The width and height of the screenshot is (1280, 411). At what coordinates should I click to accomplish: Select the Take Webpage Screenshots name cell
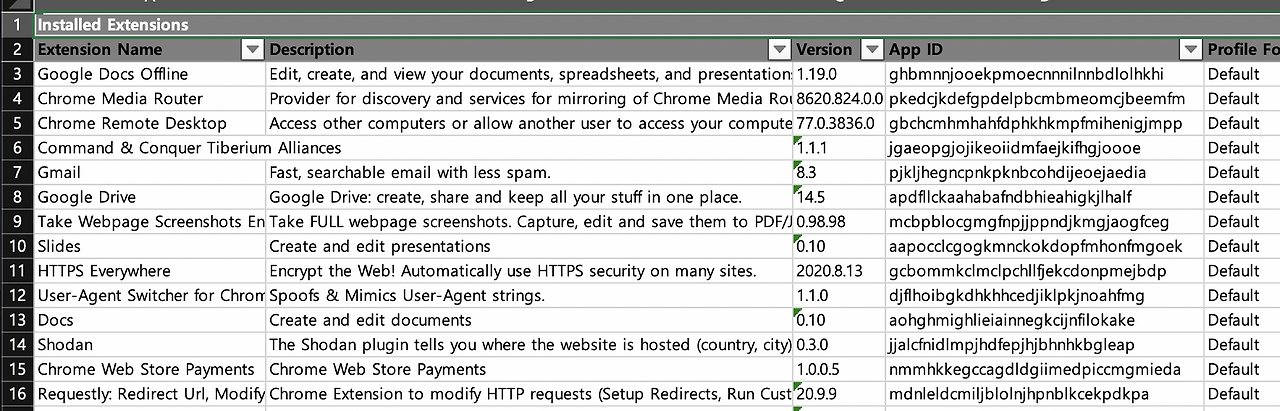[150, 222]
